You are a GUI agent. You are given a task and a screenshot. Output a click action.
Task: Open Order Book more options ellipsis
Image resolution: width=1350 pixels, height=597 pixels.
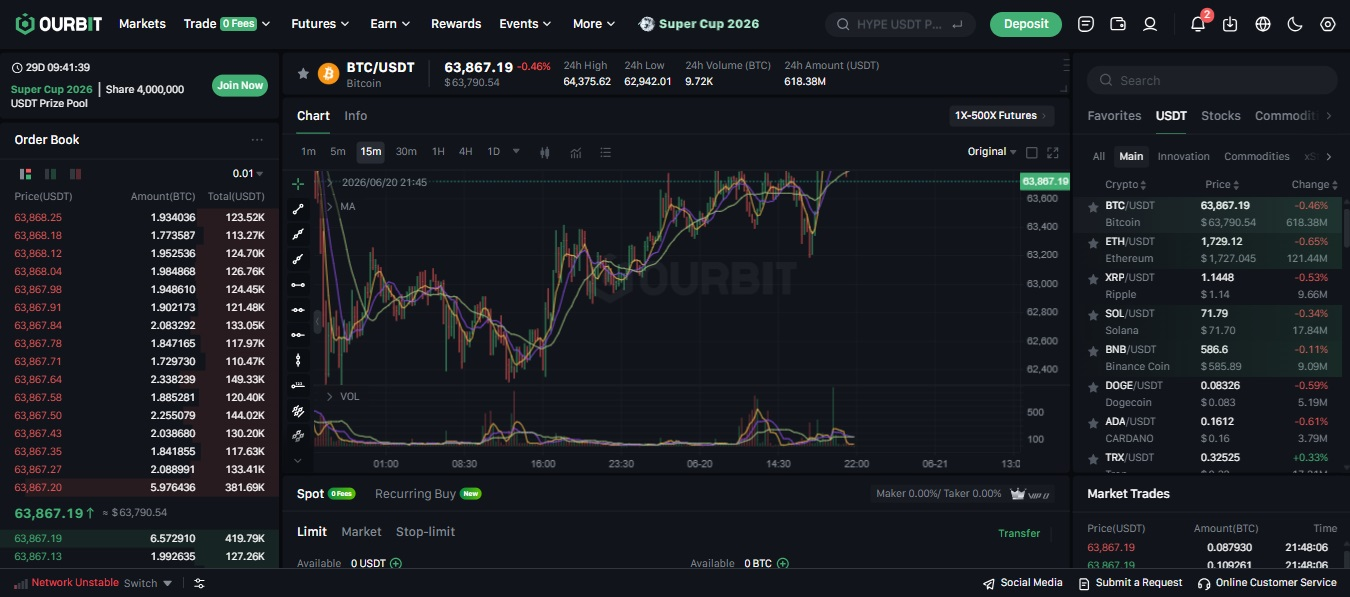pyautogui.click(x=257, y=140)
